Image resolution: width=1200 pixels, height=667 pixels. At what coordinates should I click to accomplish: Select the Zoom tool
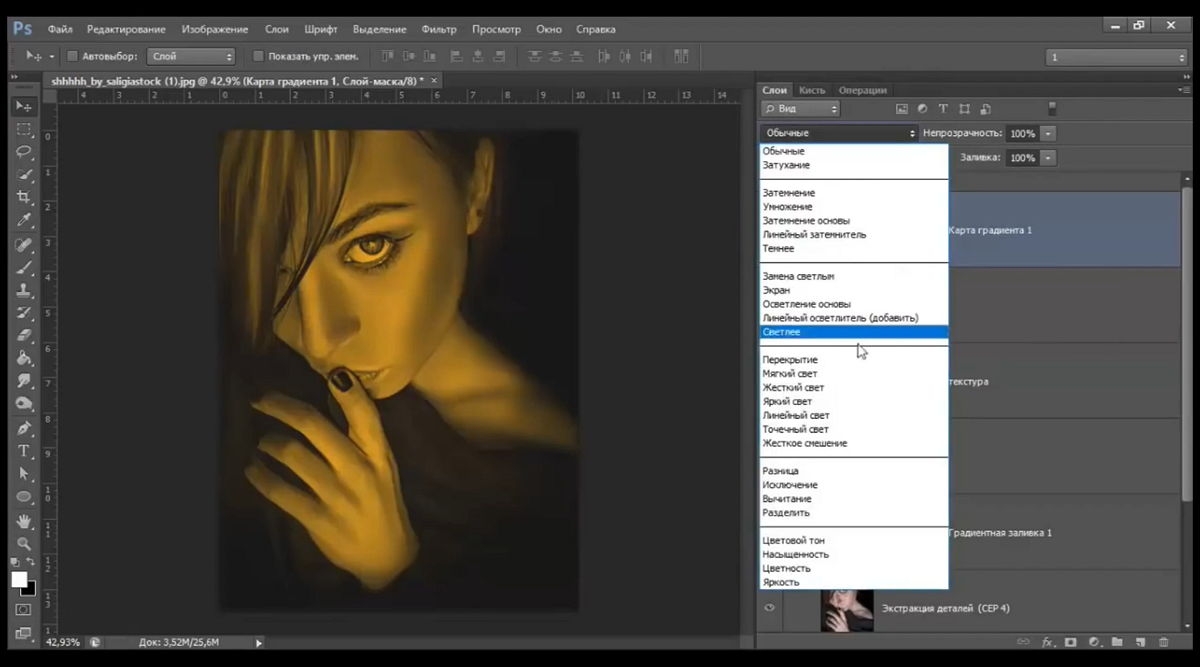coord(24,545)
